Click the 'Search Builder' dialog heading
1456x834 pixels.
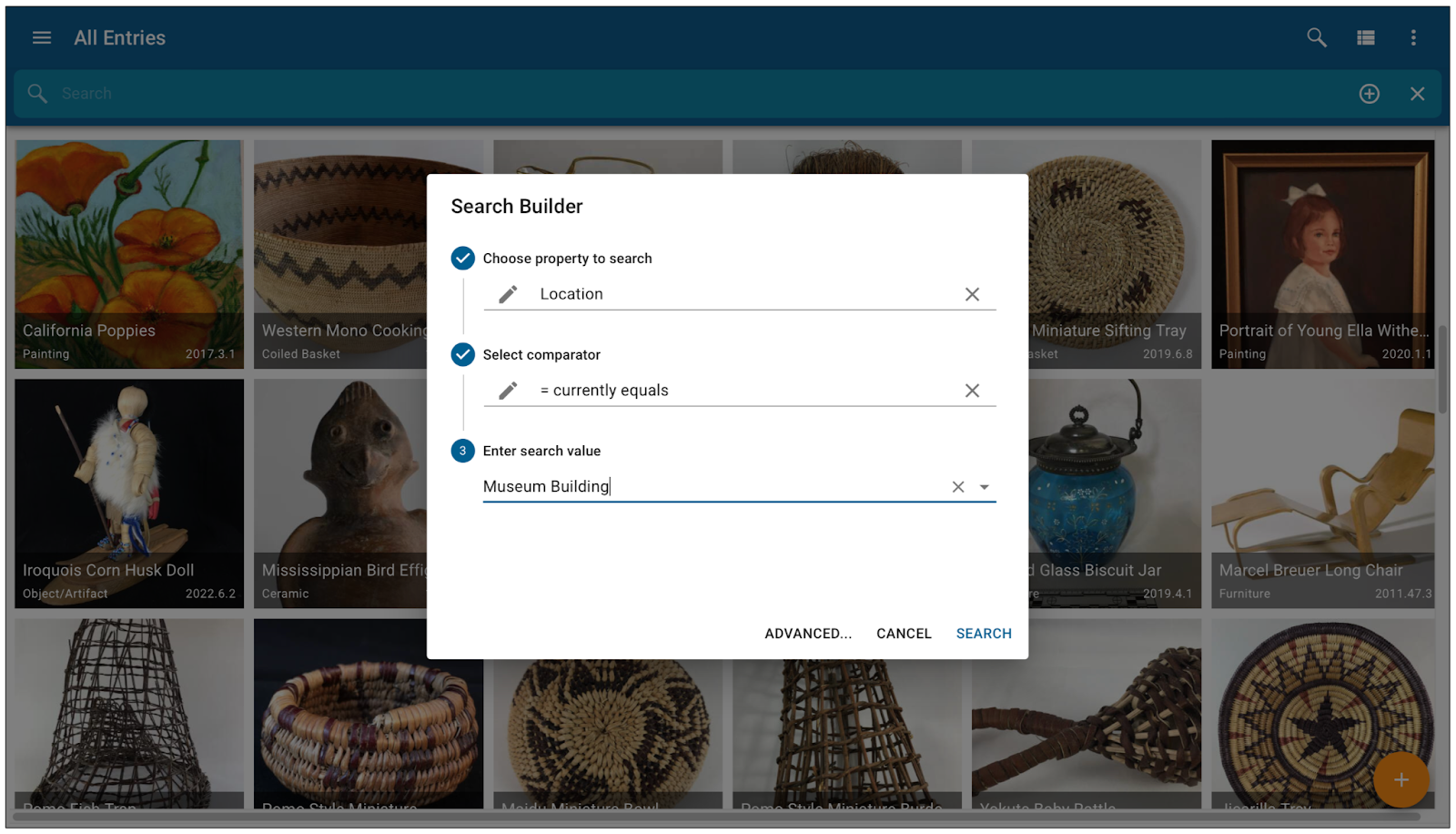pyautogui.click(x=517, y=207)
